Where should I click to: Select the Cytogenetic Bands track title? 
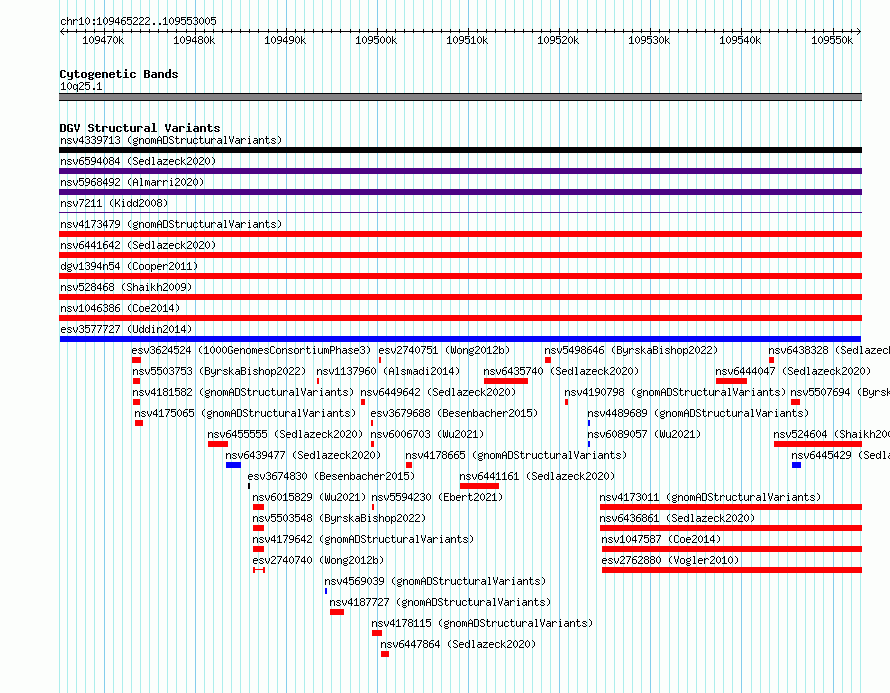[x=119, y=74]
